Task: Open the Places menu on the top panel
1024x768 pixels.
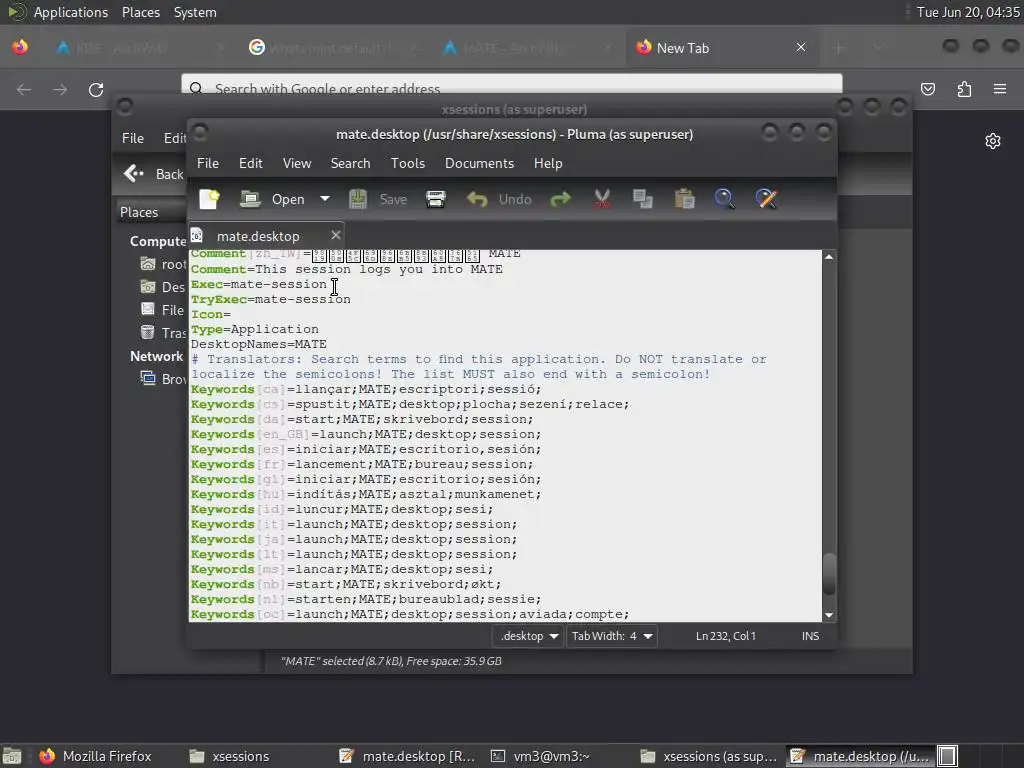Action: [x=140, y=12]
